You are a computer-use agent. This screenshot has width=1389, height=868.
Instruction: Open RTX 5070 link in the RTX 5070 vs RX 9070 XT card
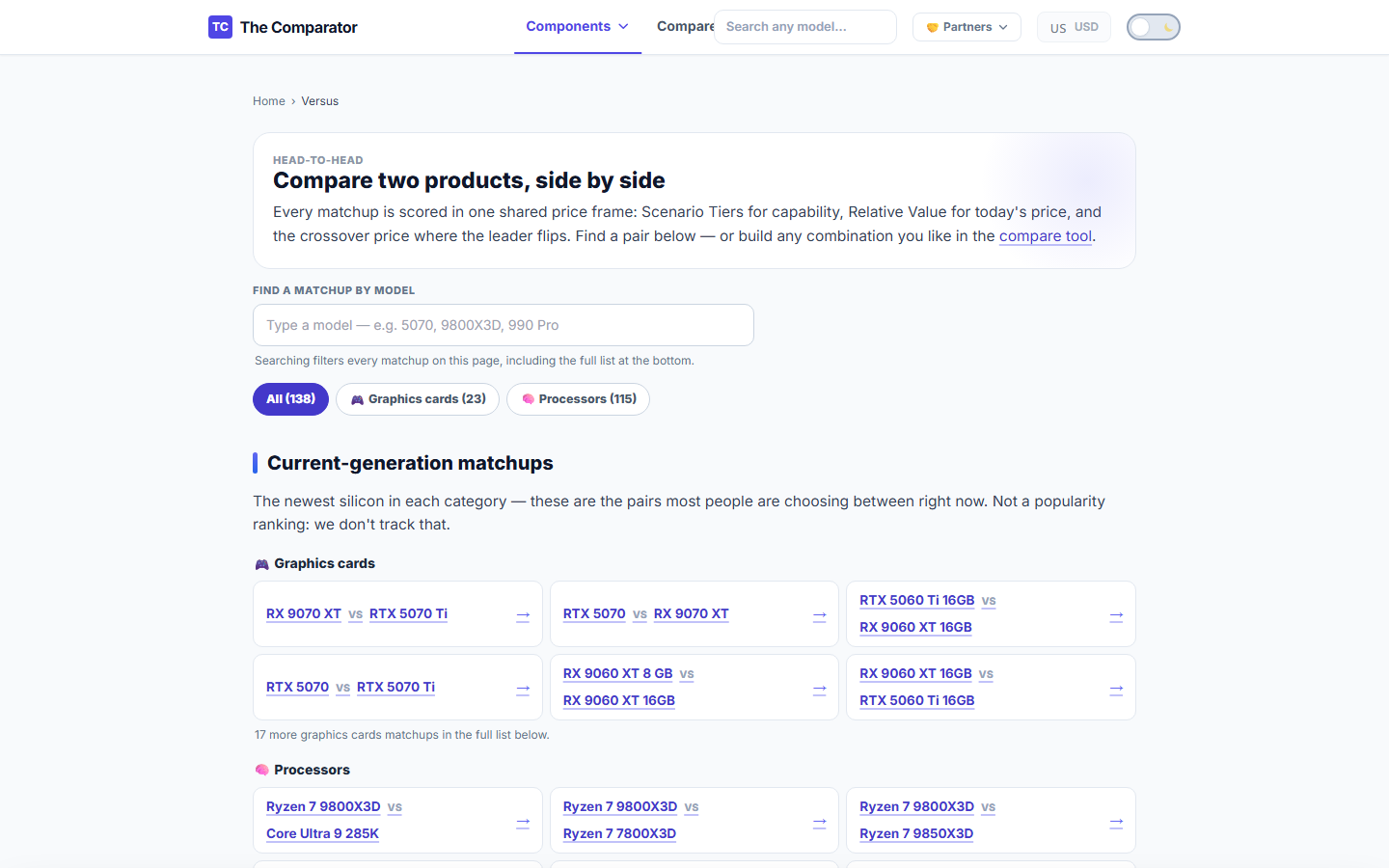(x=594, y=614)
